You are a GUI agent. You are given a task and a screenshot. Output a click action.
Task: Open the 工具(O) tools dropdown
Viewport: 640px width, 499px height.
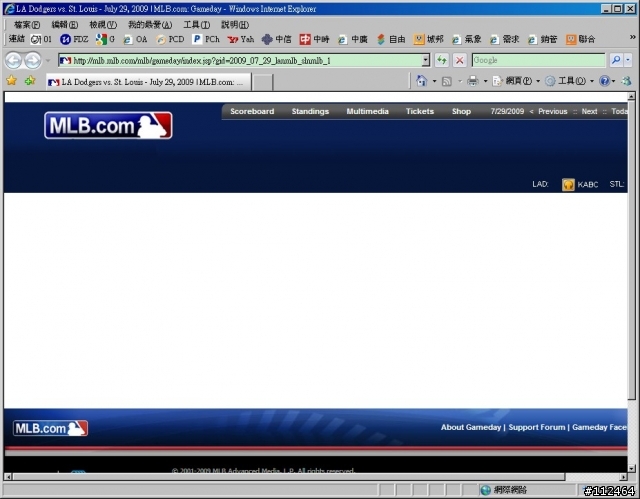(x=570, y=81)
